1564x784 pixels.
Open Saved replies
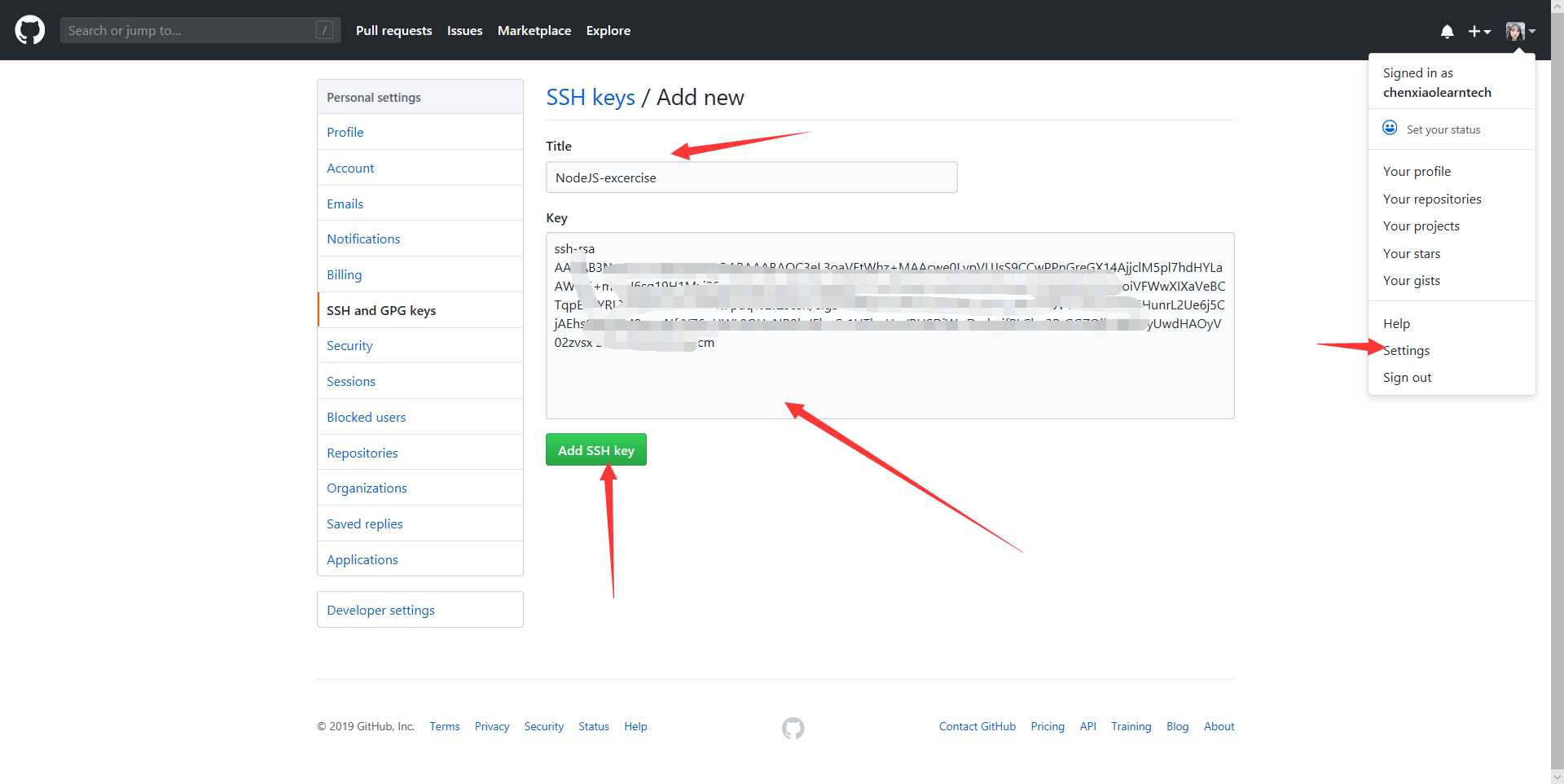(420, 523)
